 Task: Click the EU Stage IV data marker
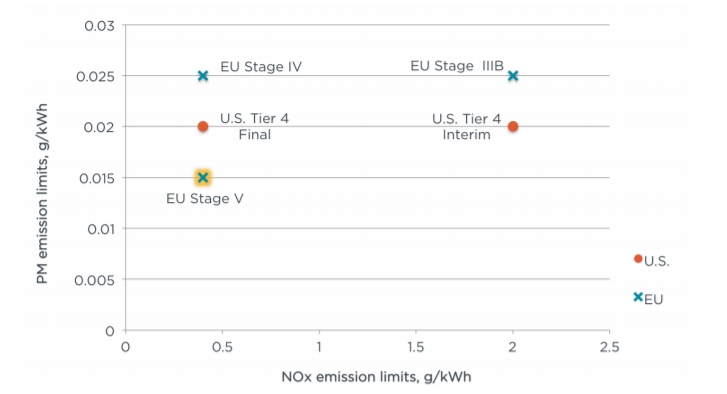coord(203,76)
